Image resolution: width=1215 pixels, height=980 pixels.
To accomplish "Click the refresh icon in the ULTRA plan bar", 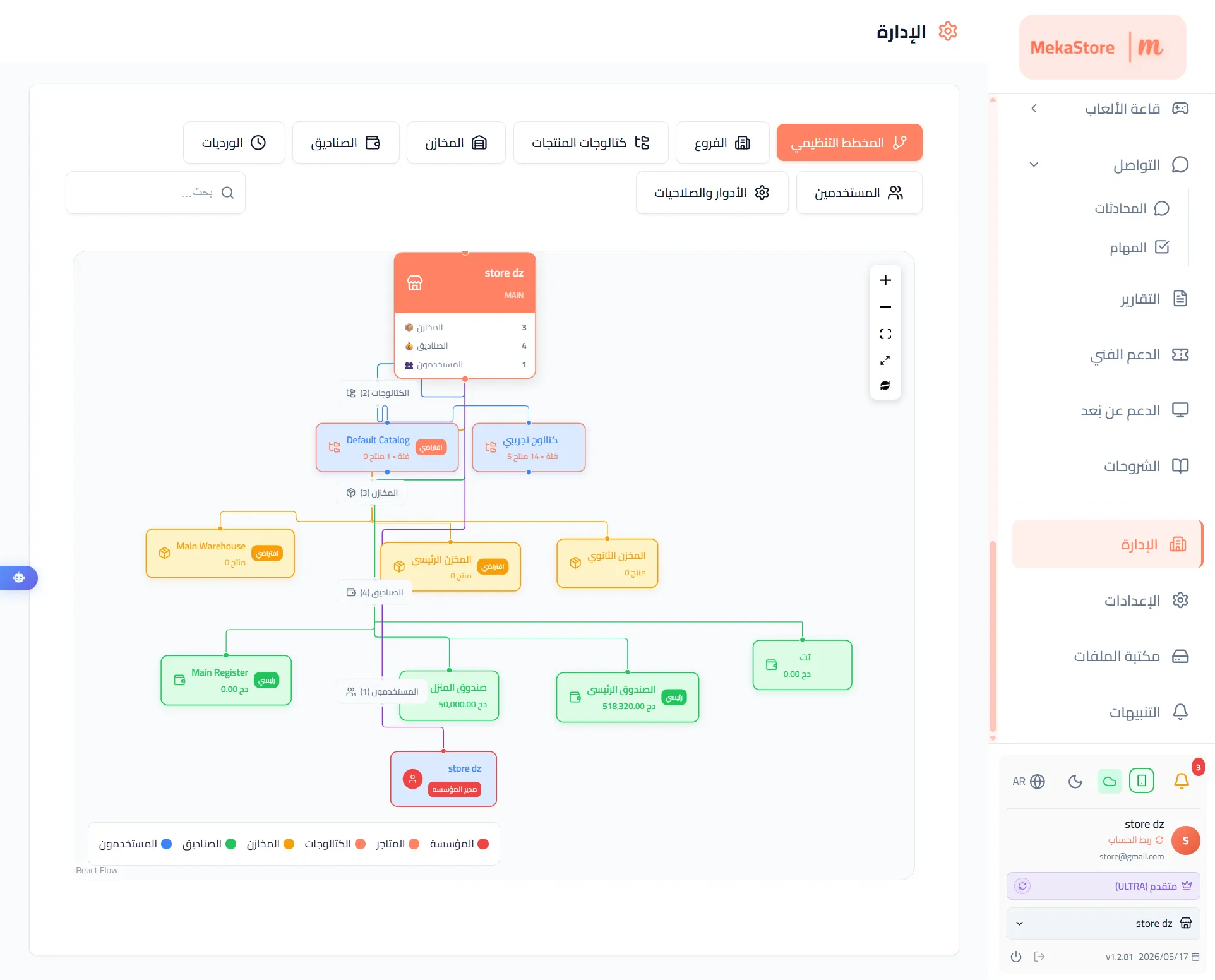I will (1022, 886).
